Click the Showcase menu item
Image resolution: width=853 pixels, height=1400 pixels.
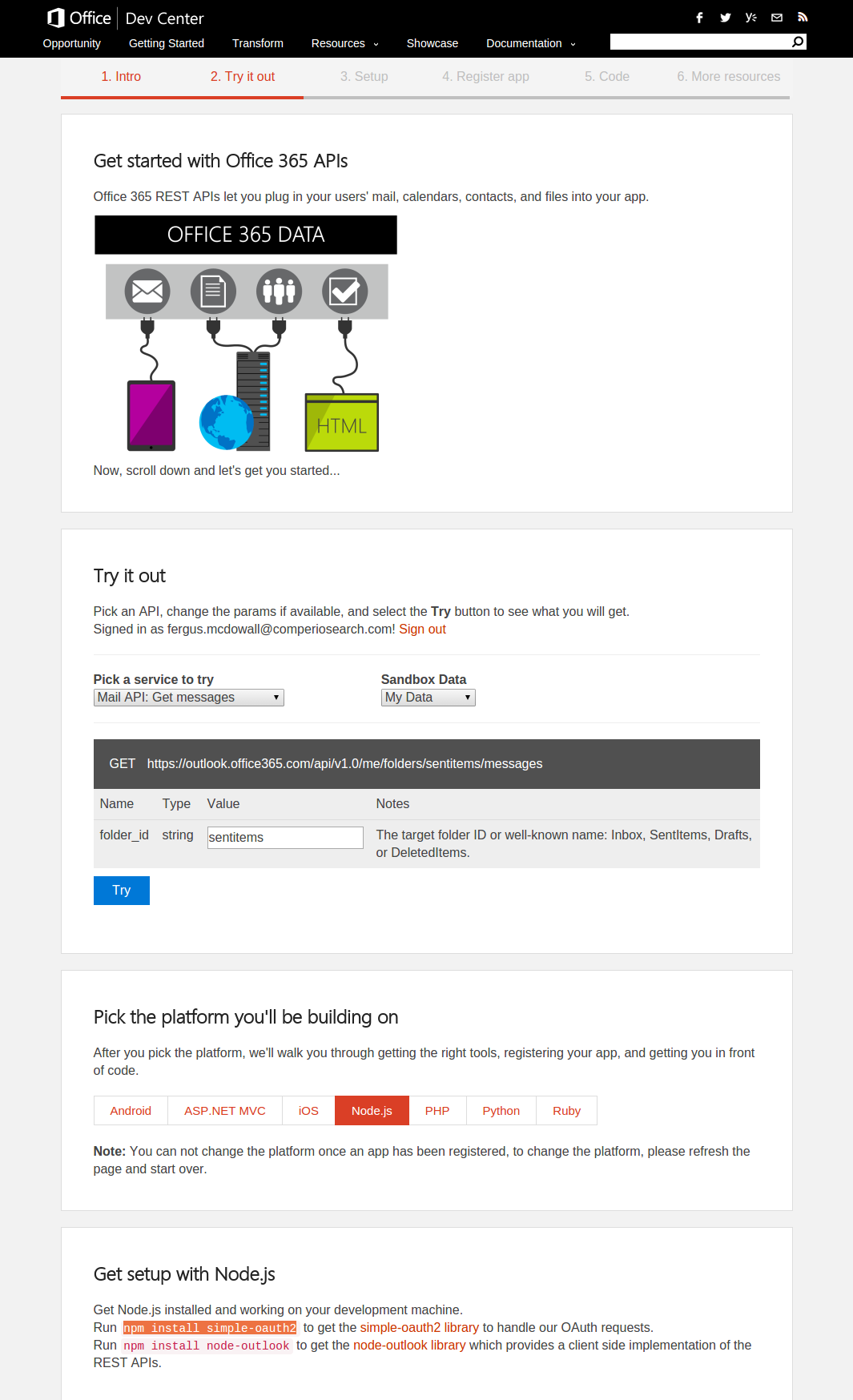pyautogui.click(x=432, y=43)
